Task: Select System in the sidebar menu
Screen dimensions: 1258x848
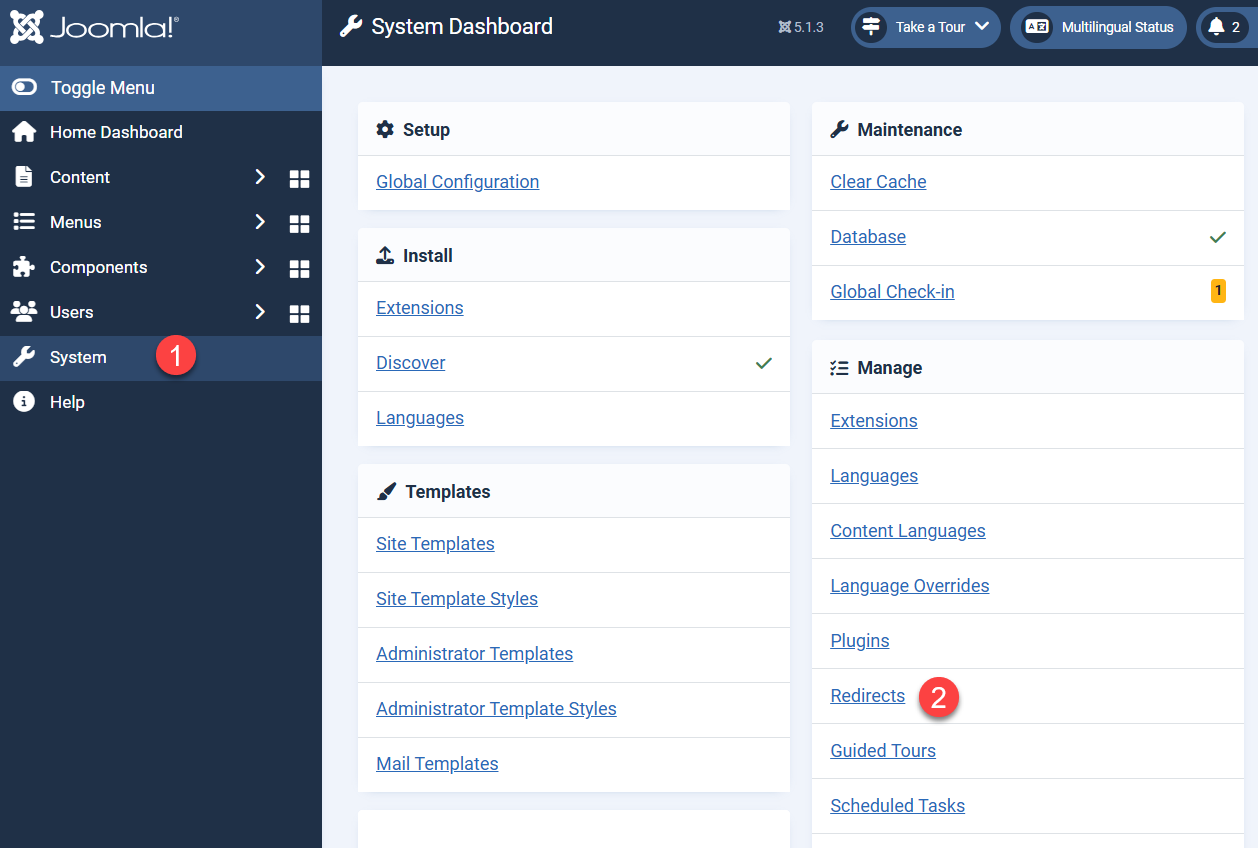Action: (80, 357)
